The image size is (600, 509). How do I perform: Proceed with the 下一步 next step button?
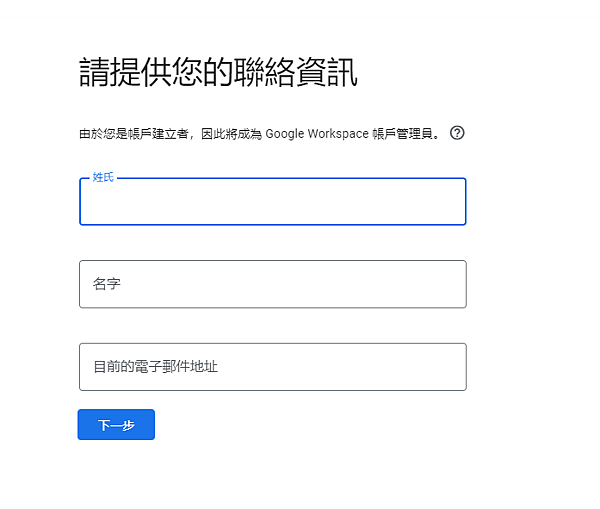click(x=116, y=424)
